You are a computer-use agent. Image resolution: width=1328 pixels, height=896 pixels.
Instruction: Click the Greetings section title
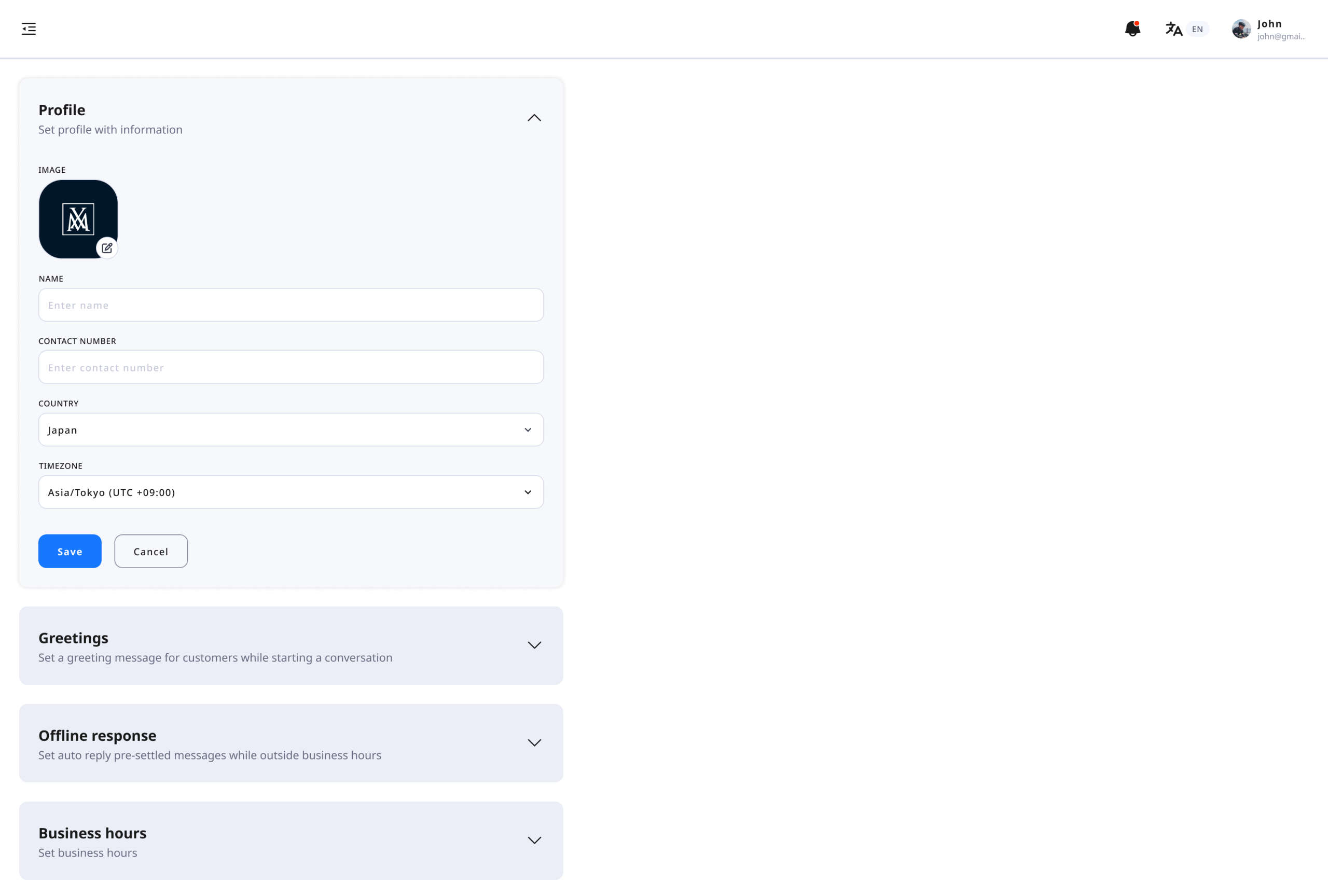[x=73, y=638]
